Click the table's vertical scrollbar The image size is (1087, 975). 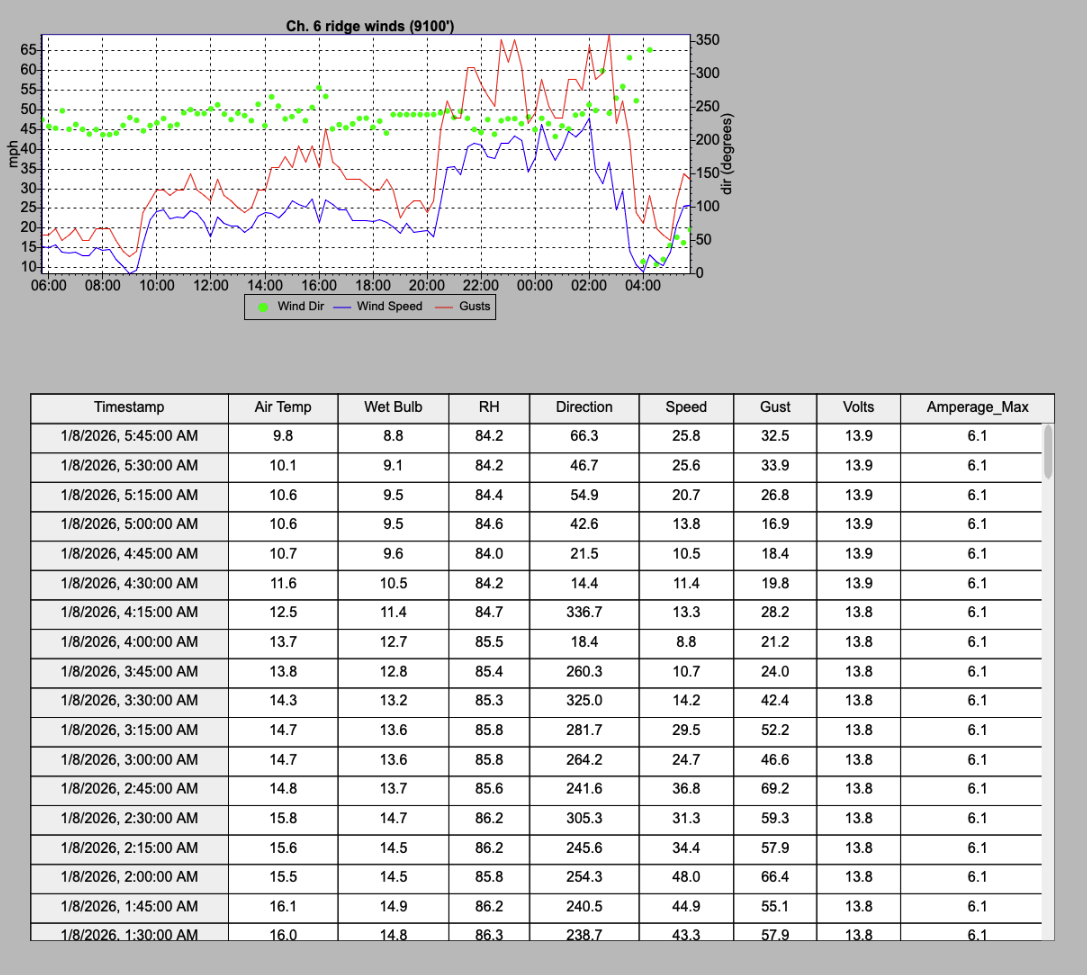point(1050,450)
